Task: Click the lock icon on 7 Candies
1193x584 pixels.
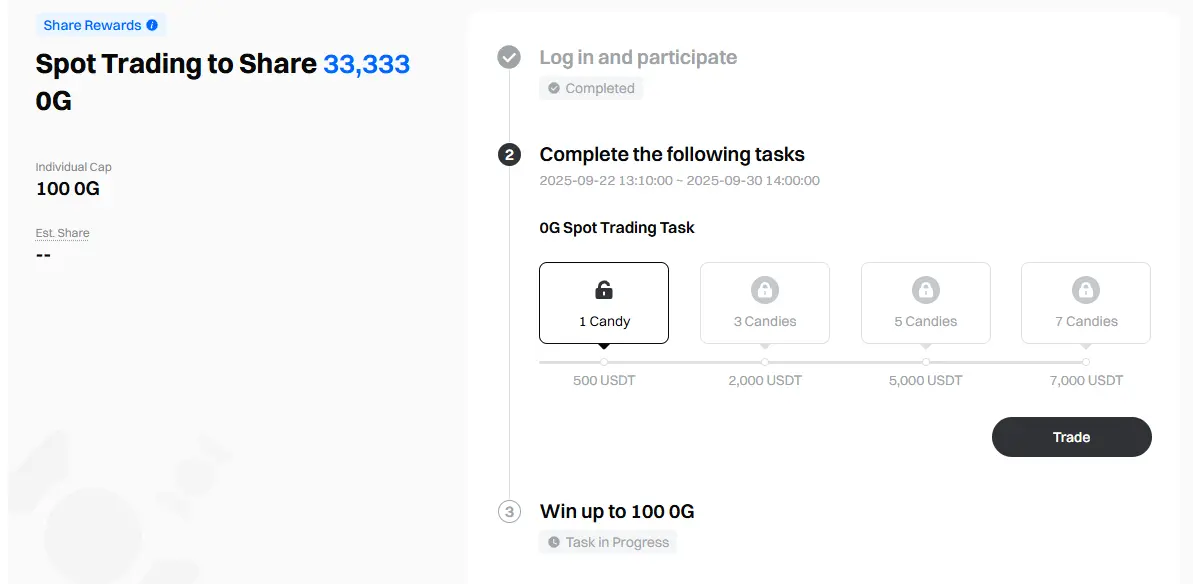Action: 1086,290
